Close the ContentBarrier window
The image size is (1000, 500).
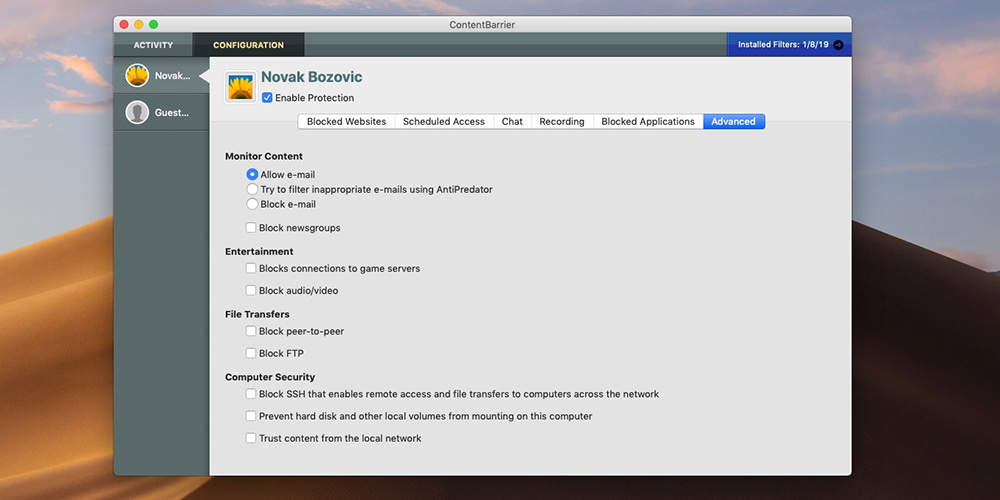coord(124,24)
